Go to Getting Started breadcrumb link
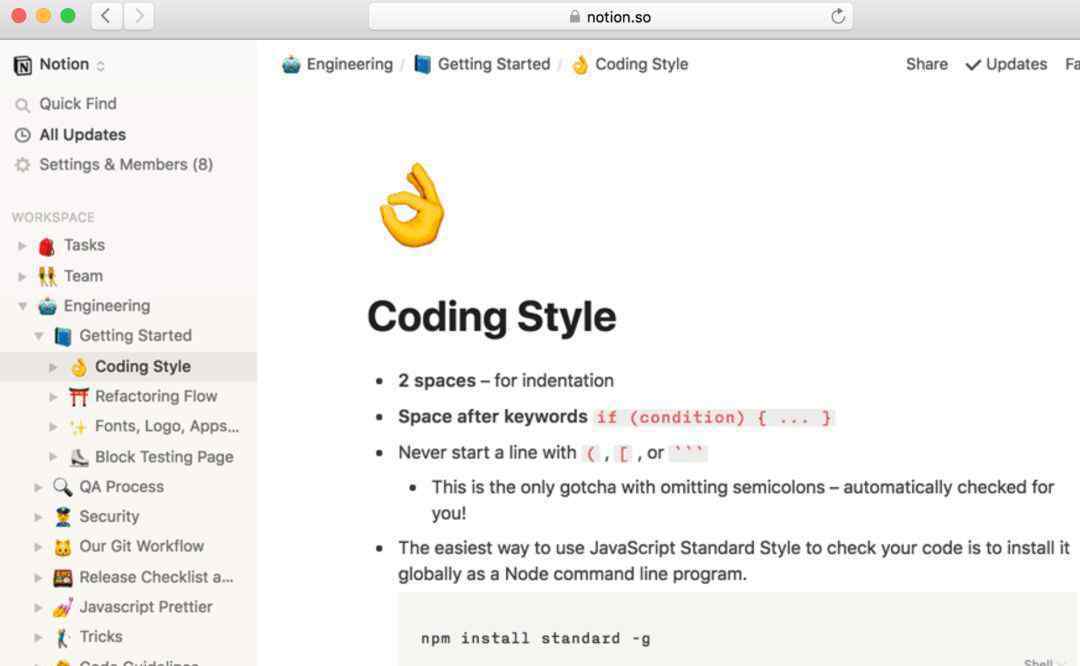The height and width of the screenshot is (666, 1080). tap(494, 64)
